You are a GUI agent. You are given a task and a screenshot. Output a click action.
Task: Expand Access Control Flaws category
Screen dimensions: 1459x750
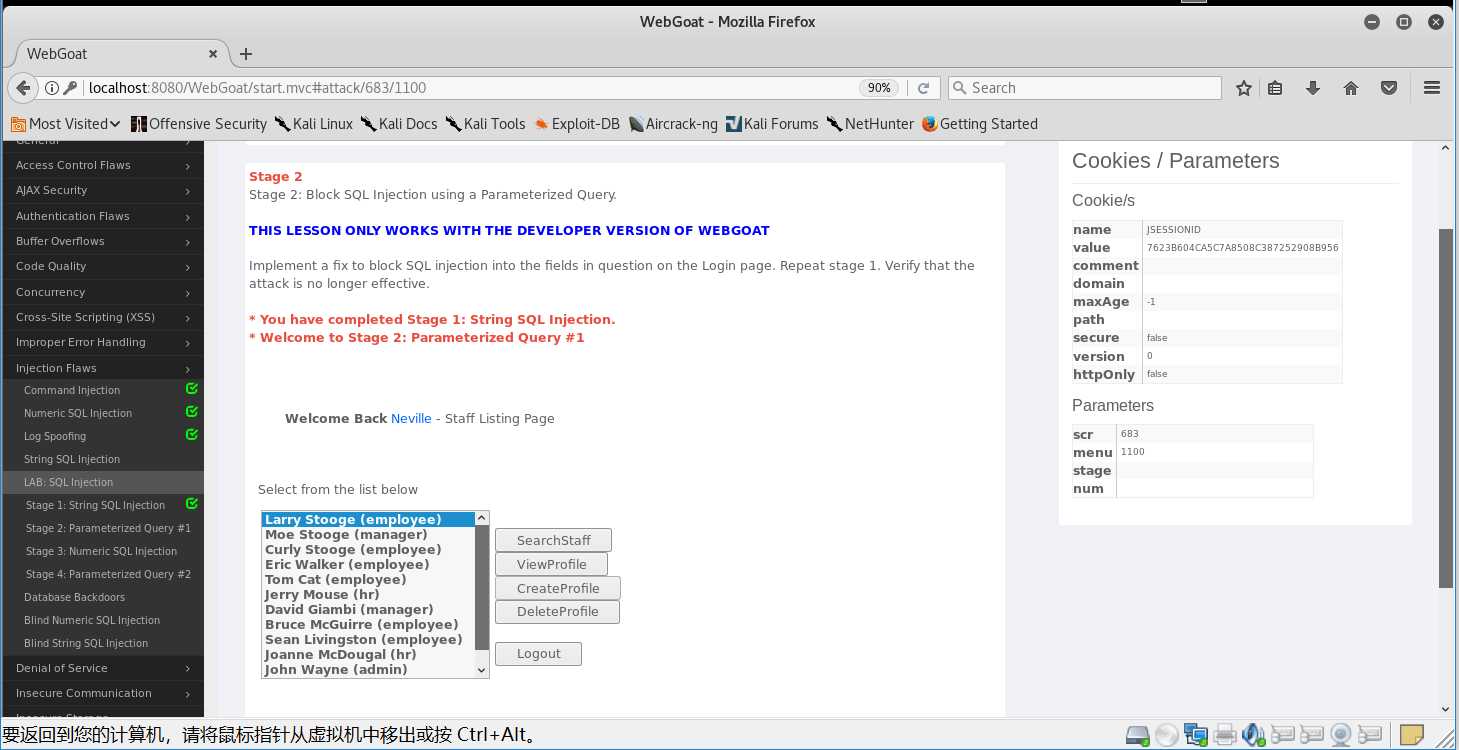click(x=102, y=165)
